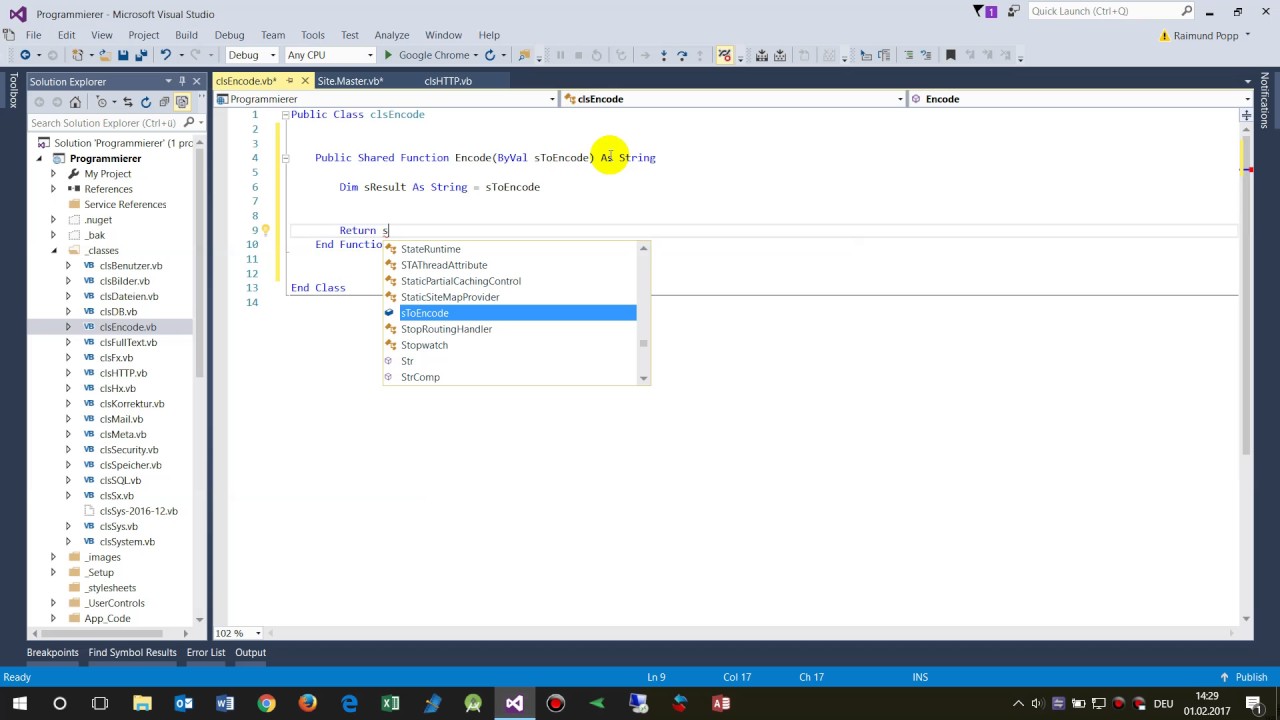Click the Step Over debug icon

tap(682, 55)
